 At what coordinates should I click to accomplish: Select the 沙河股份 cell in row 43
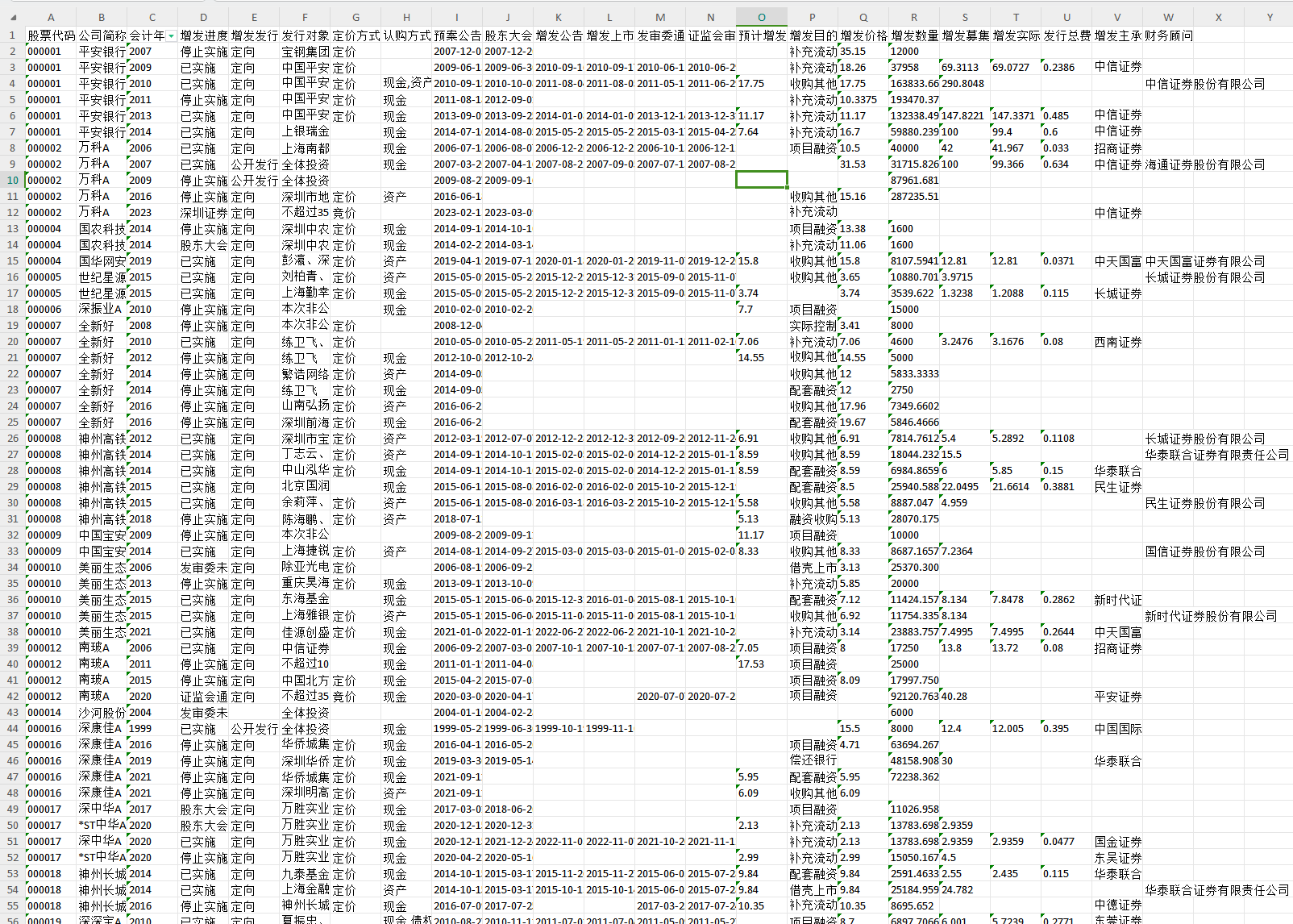point(102,713)
